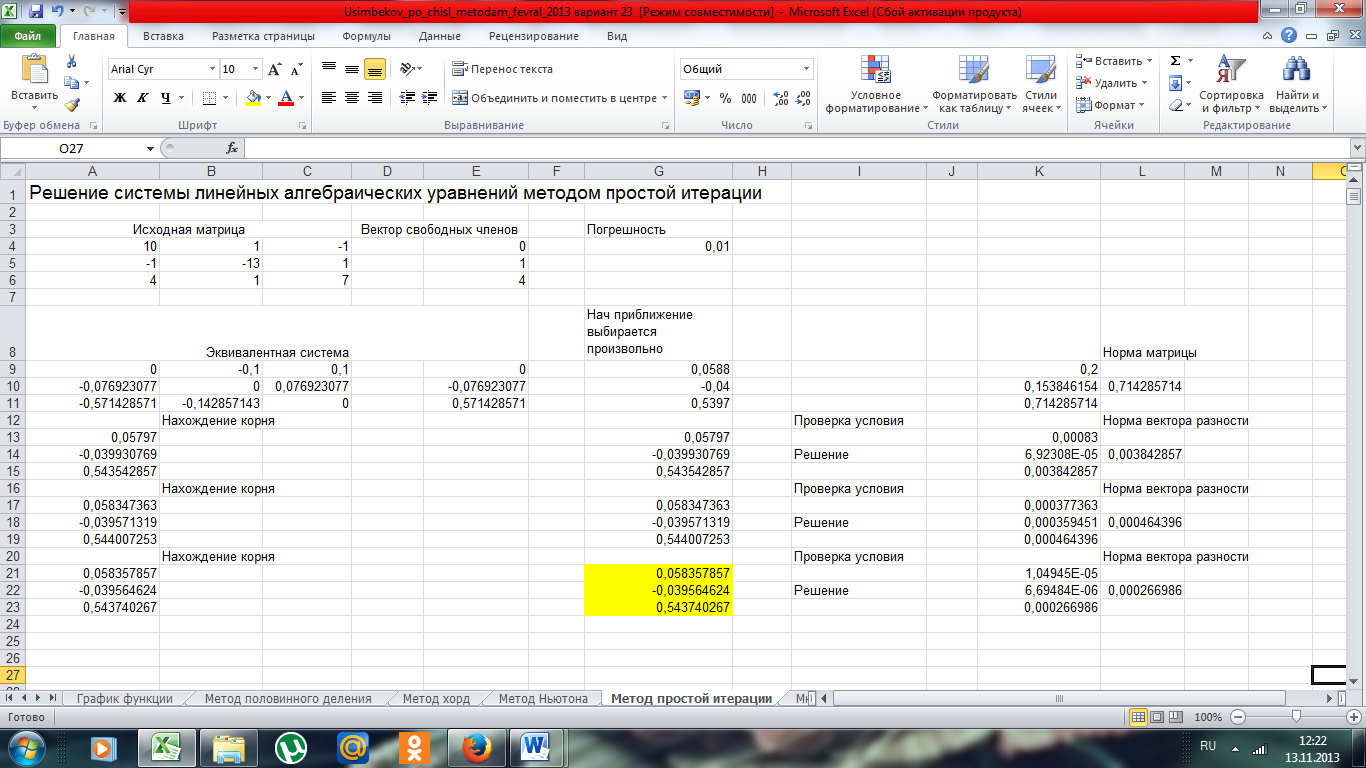Click the Undo arrow icon
Screen dimensions: 1366x768
point(59,12)
